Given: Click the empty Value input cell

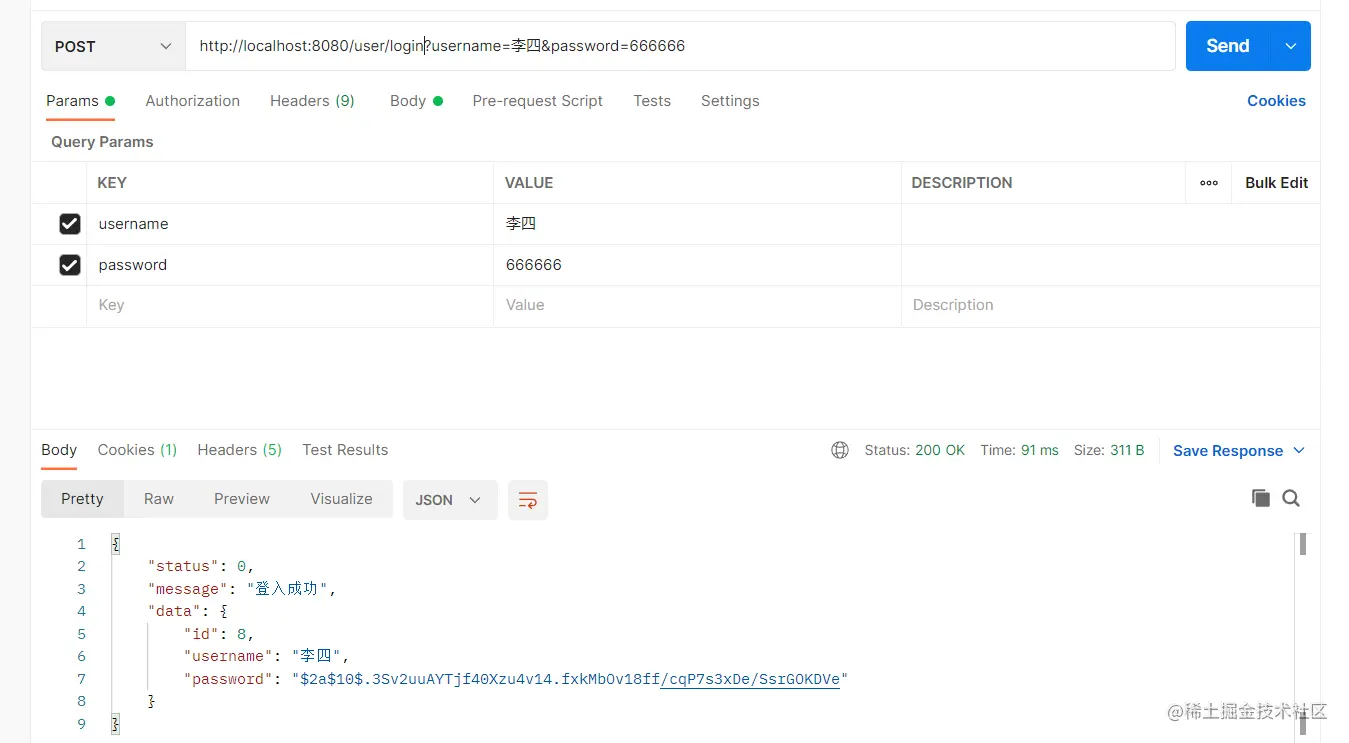Looking at the screenshot, I should tap(697, 305).
